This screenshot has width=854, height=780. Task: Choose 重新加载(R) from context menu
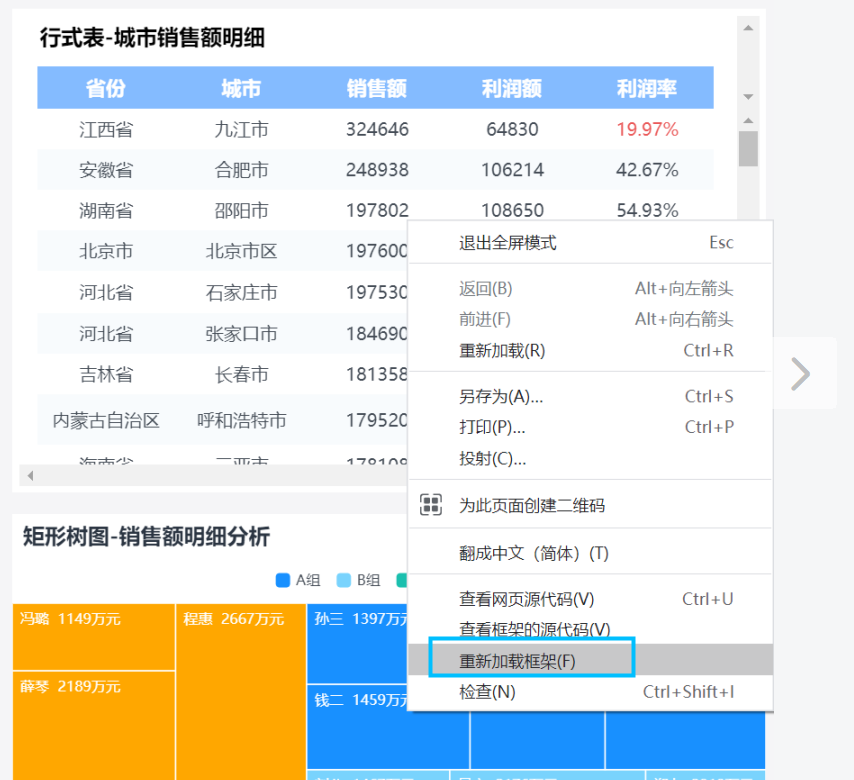coord(501,351)
